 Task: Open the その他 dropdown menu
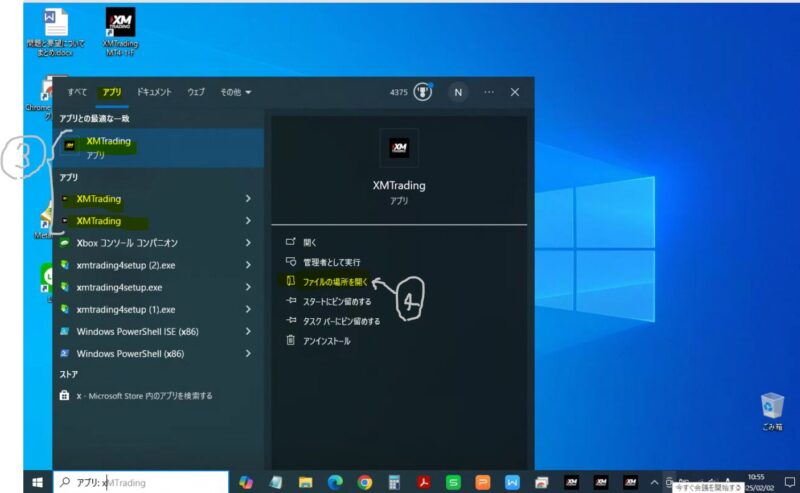236,92
